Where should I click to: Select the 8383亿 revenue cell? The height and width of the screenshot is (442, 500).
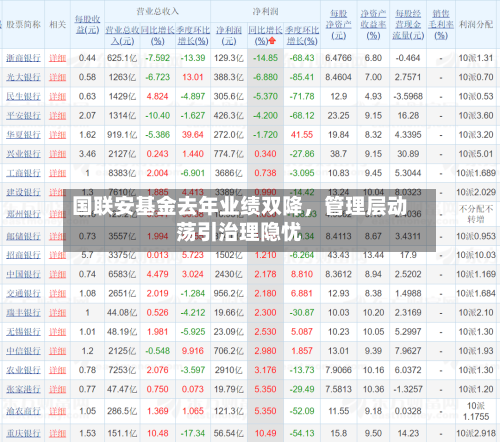coord(122,173)
